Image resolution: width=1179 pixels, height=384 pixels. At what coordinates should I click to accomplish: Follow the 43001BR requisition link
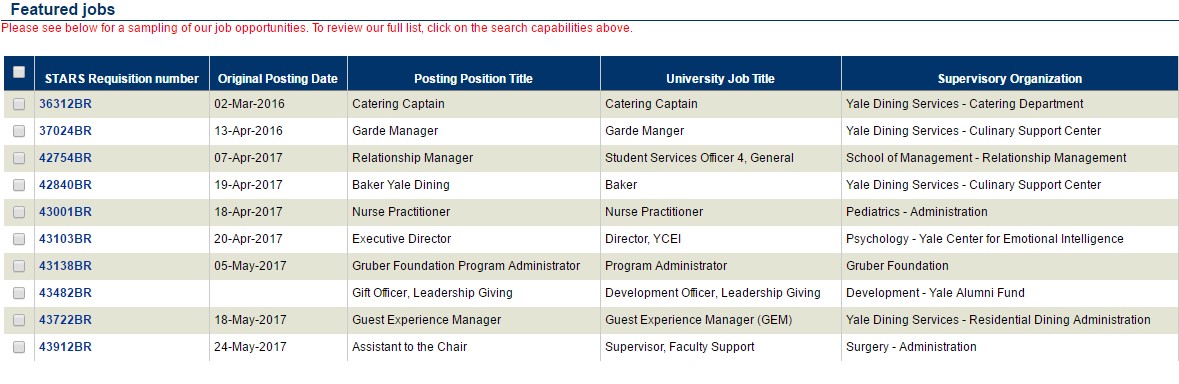(65, 213)
